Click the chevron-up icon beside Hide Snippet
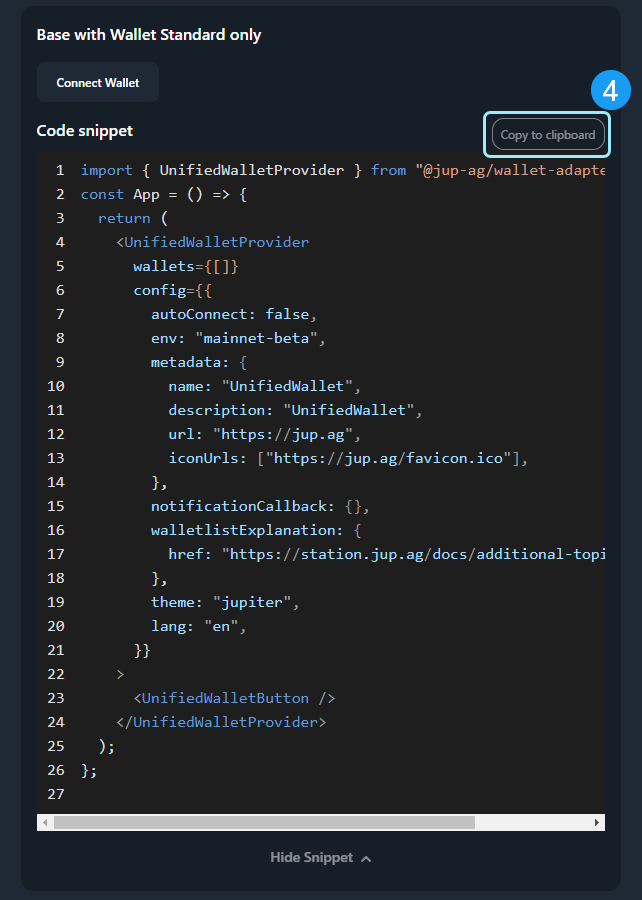The width and height of the screenshot is (642, 900). [366, 859]
